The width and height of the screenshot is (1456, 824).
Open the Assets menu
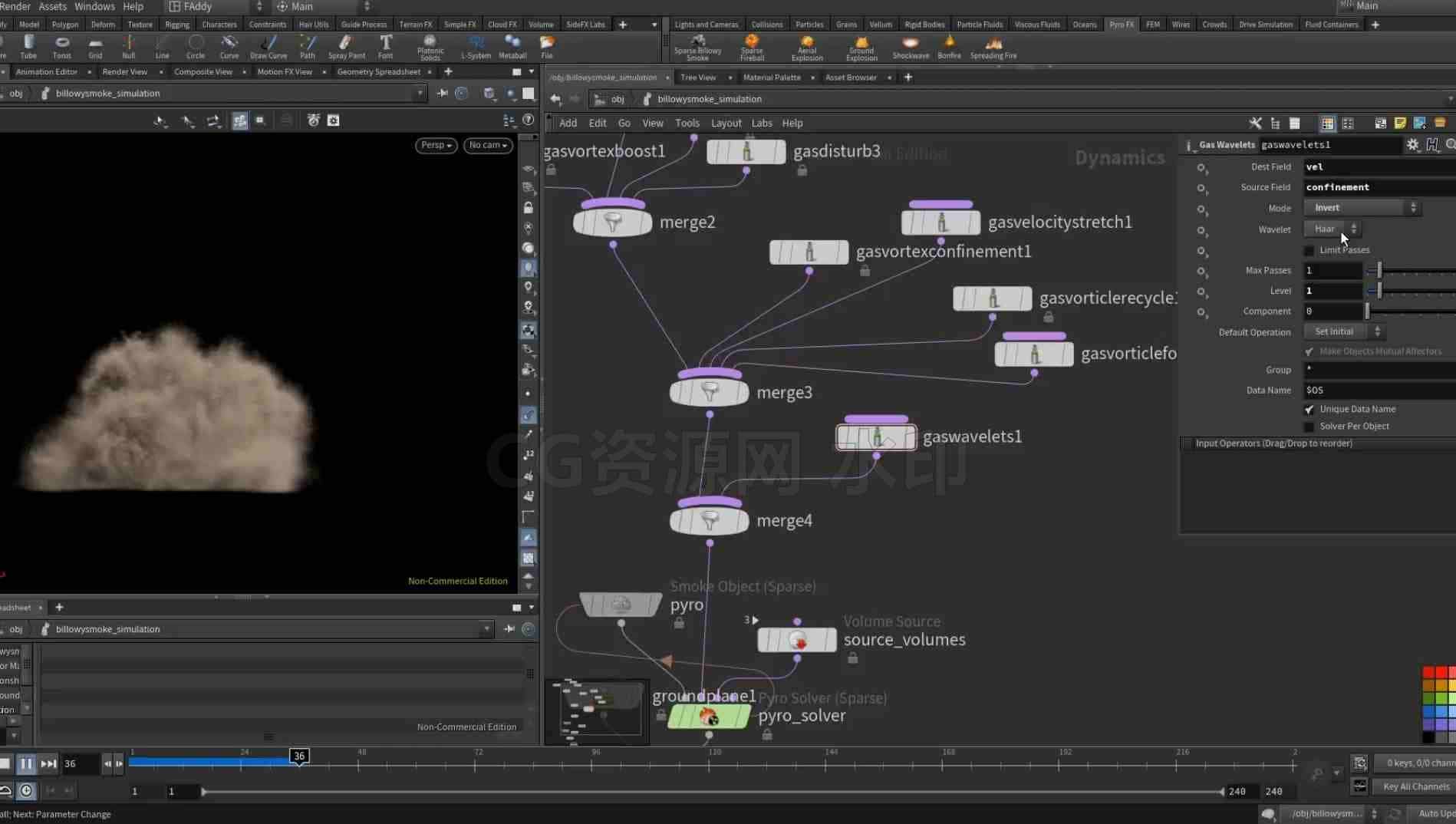(x=52, y=6)
